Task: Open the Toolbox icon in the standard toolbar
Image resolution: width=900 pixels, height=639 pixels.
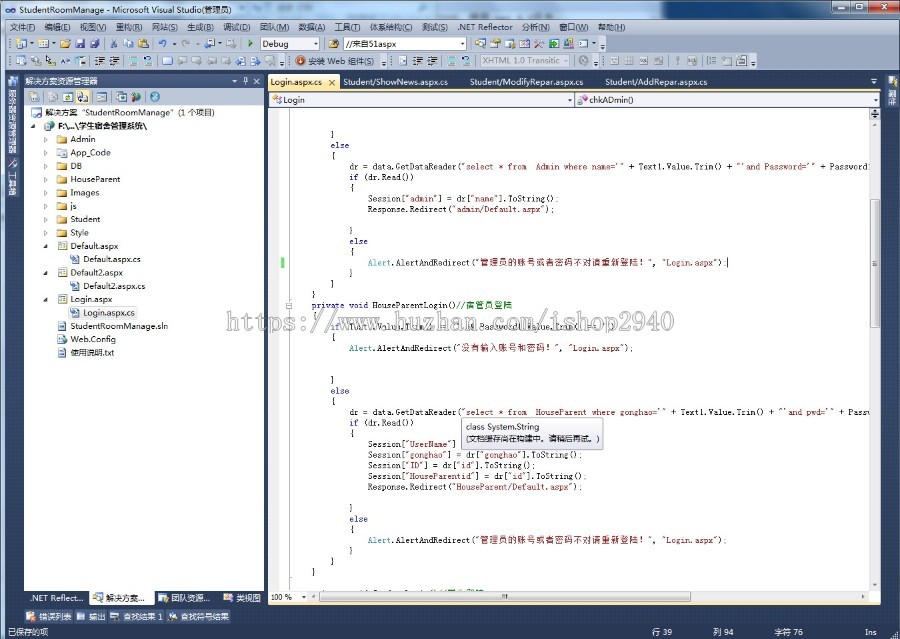Action: [x=539, y=44]
